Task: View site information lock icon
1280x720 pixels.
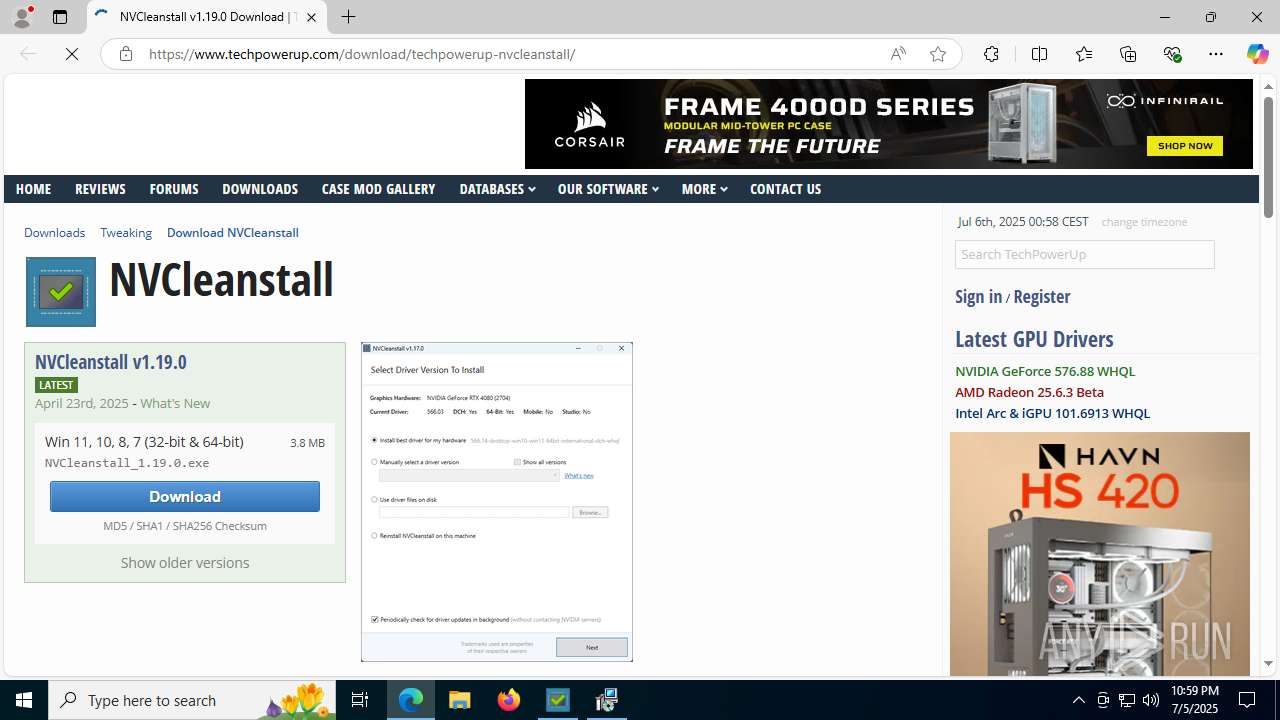Action: tap(126, 54)
